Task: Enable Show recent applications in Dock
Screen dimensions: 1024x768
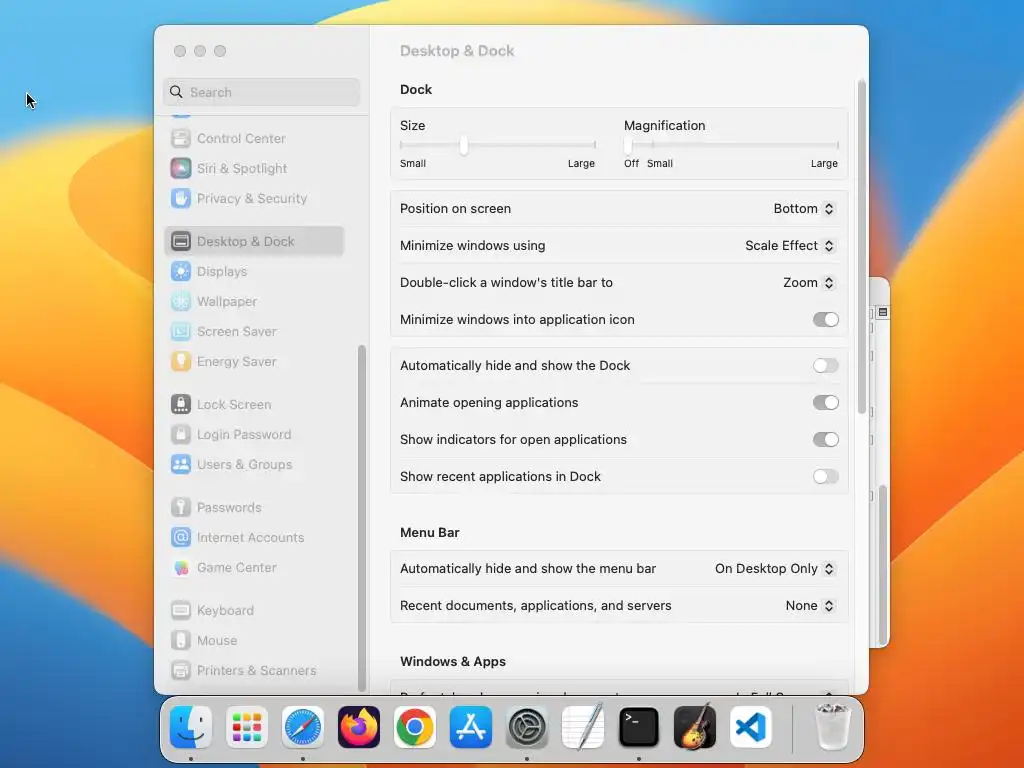Action: tap(825, 477)
